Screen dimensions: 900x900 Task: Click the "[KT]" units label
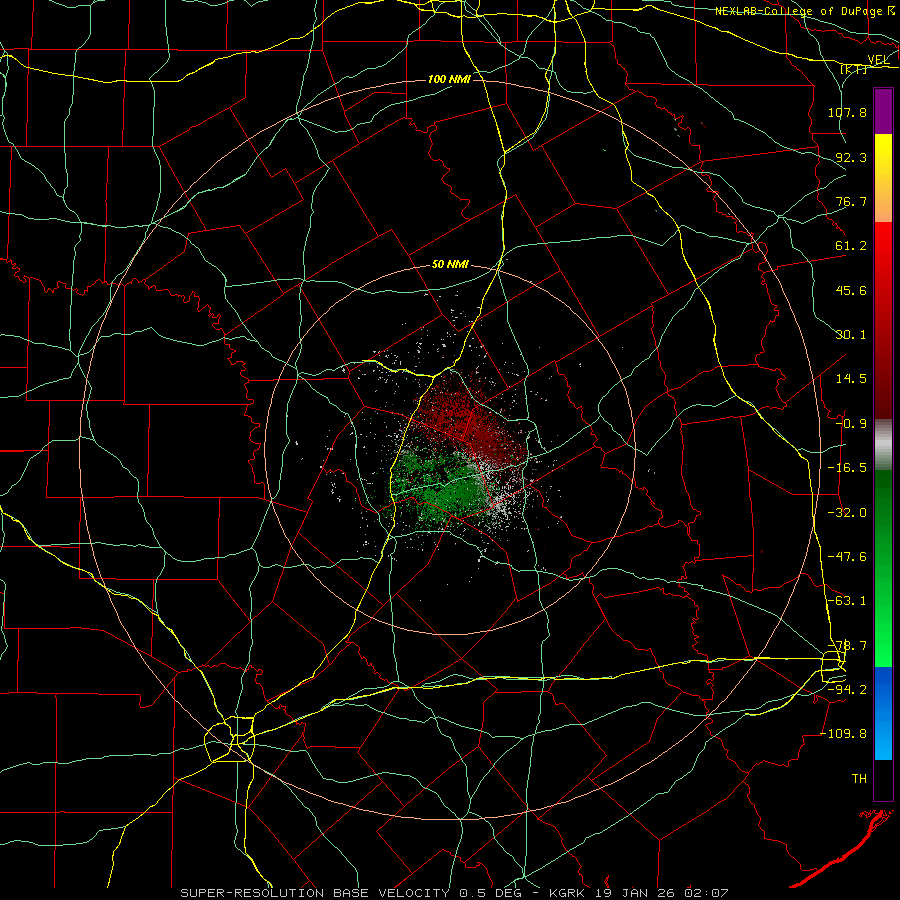click(x=853, y=69)
